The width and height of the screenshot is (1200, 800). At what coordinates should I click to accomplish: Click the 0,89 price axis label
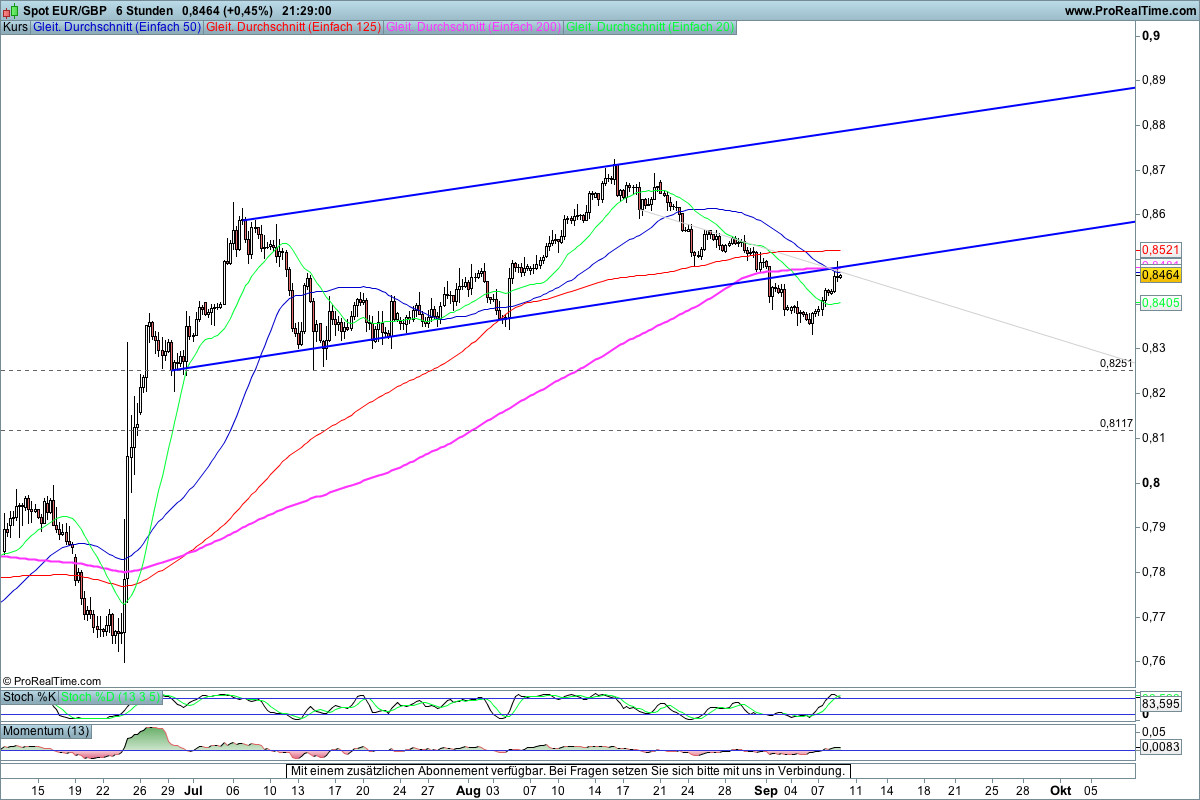1155,80
